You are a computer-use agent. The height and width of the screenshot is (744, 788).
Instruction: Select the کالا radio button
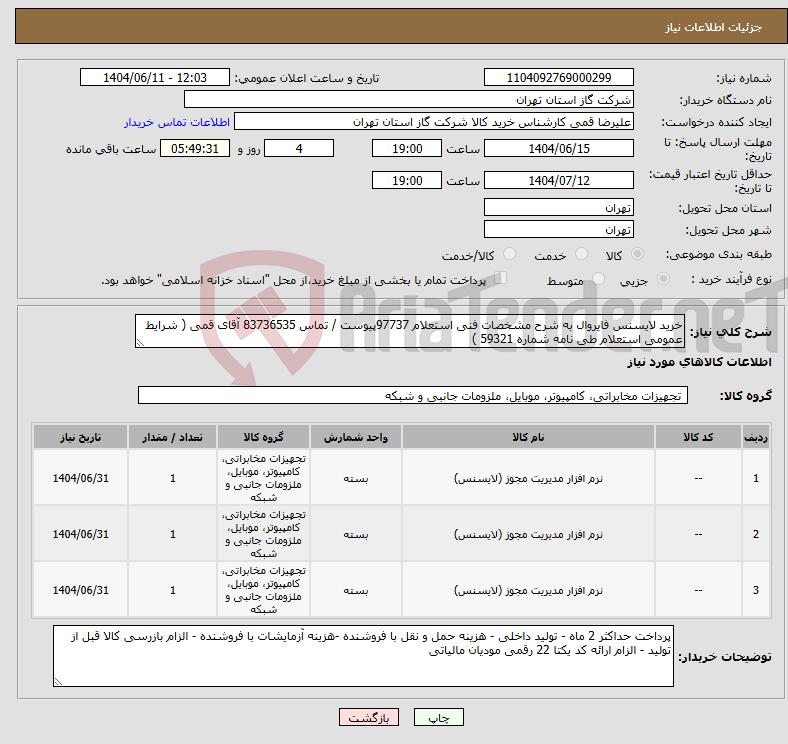click(x=638, y=255)
